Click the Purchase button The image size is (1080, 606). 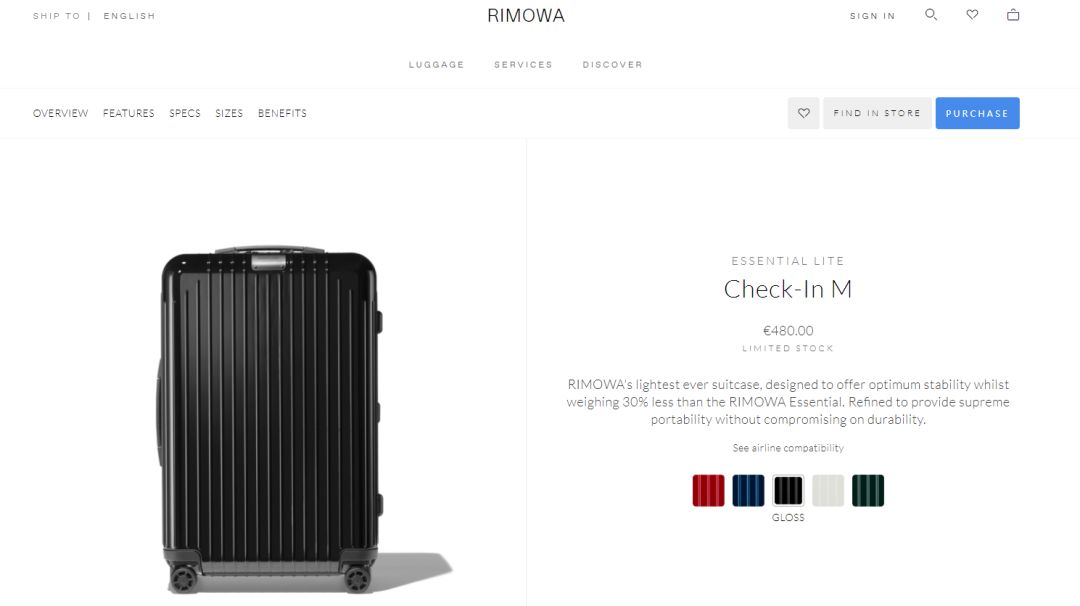(977, 113)
